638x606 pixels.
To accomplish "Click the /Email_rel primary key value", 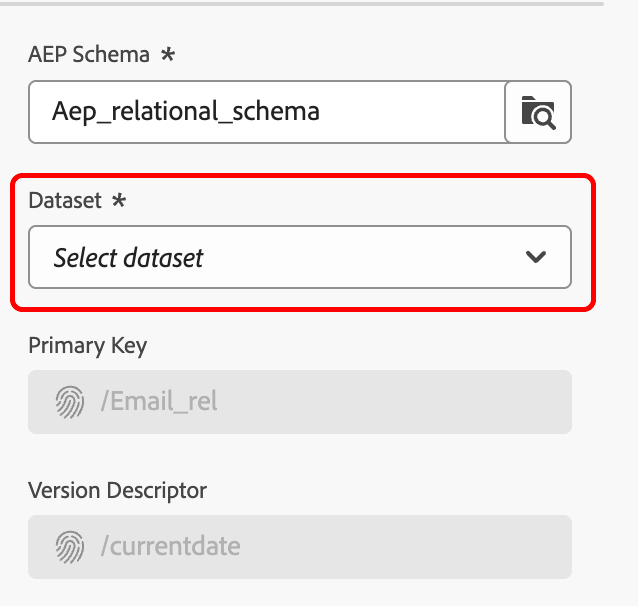I will click(x=159, y=403).
